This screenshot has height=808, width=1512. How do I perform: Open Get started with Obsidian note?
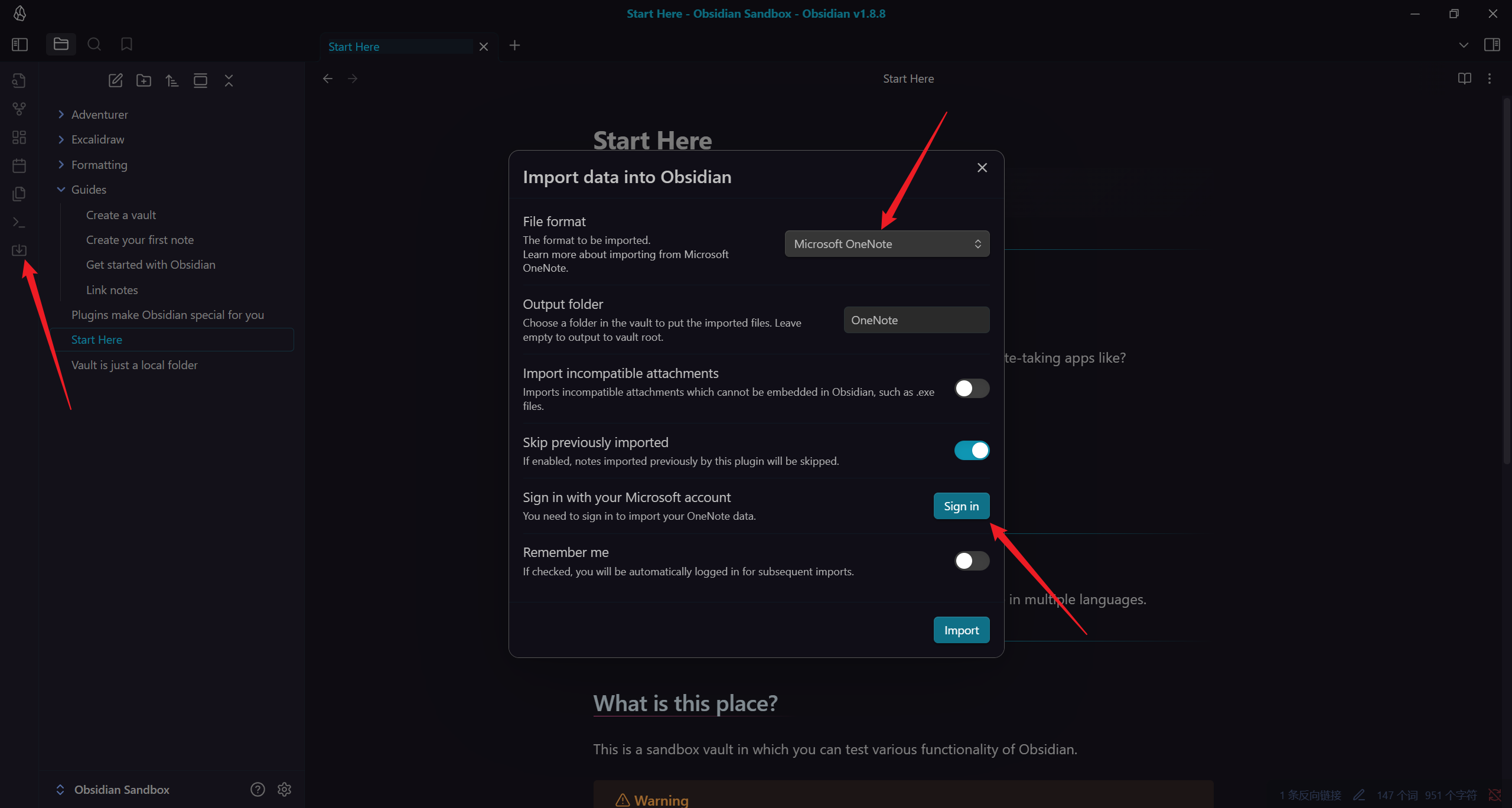[x=151, y=265]
